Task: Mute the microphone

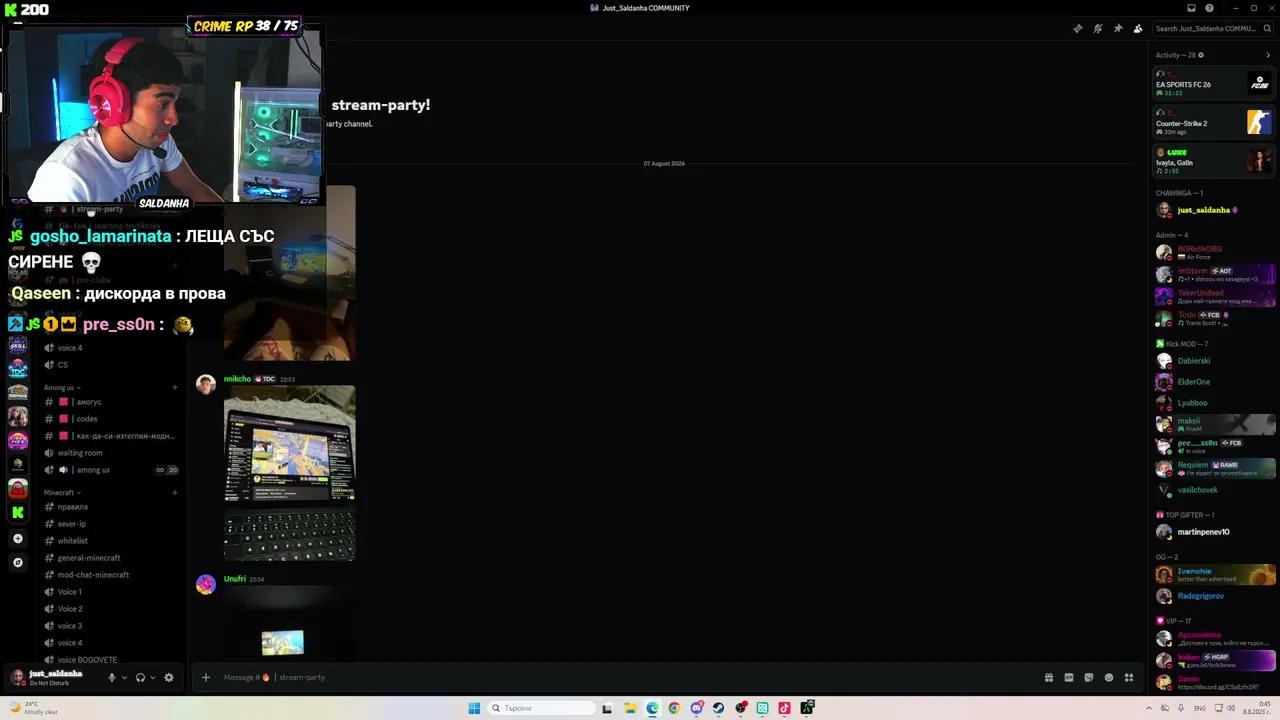Action: click(111, 677)
